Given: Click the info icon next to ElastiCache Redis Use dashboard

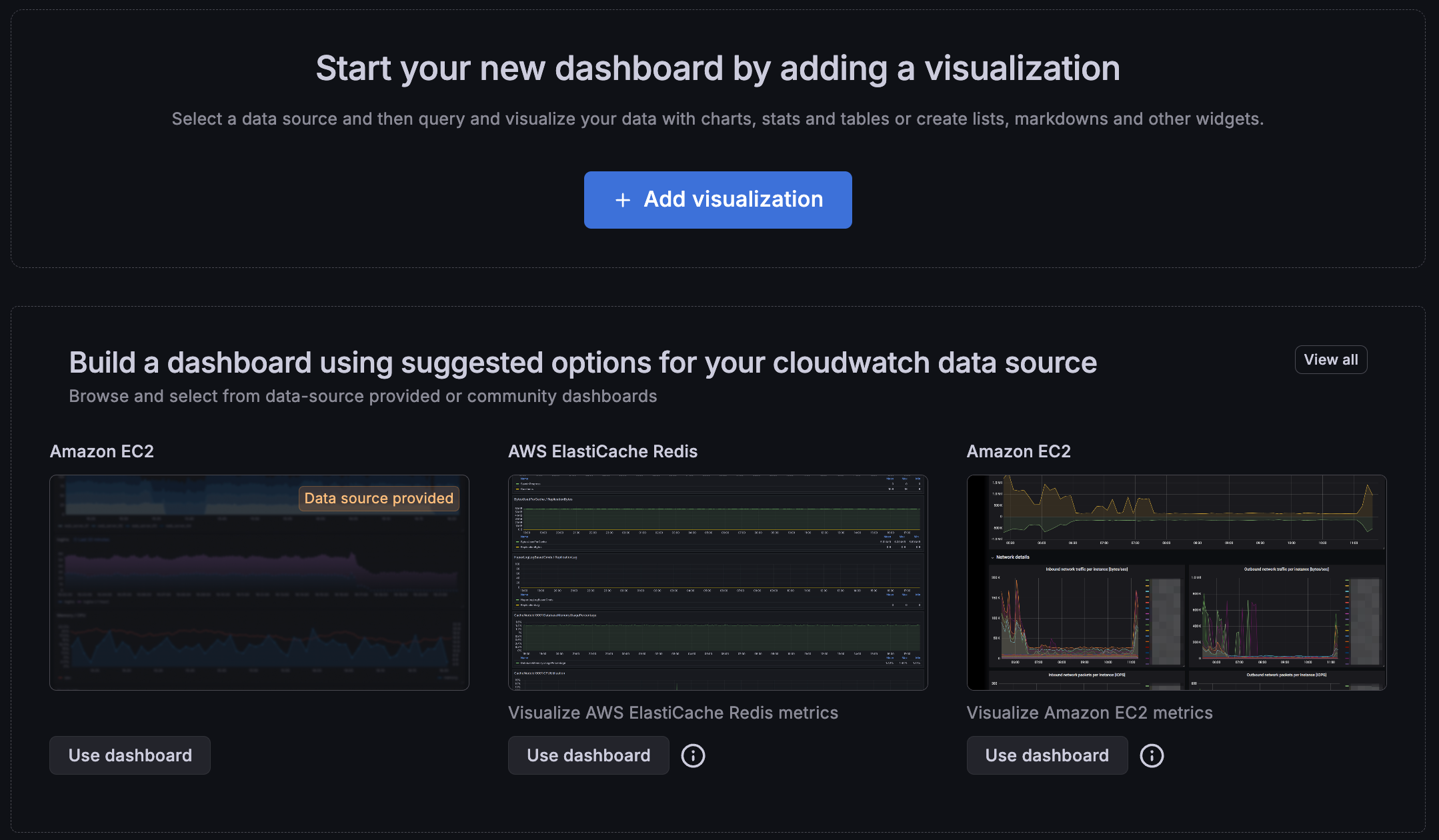Looking at the screenshot, I should [693, 755].
